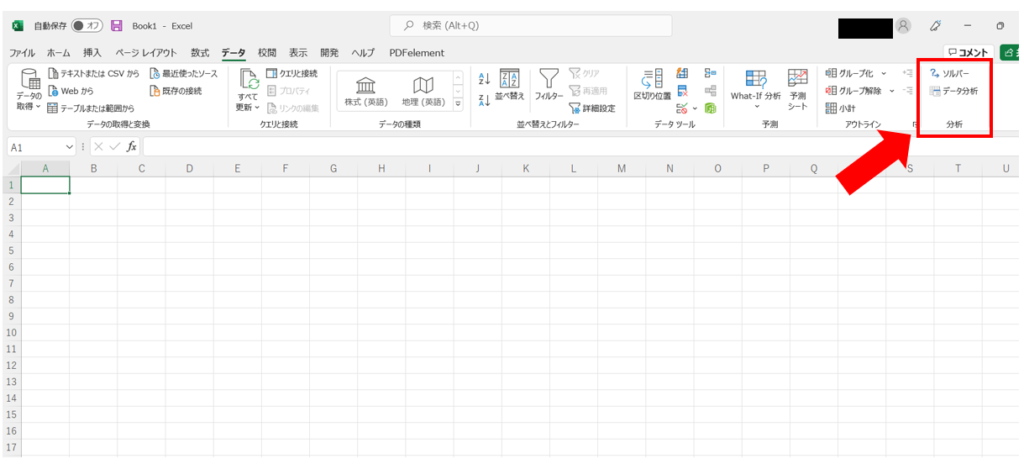
Task: Select the 地理 (Geography) data type
Action: tap(423, 90)
